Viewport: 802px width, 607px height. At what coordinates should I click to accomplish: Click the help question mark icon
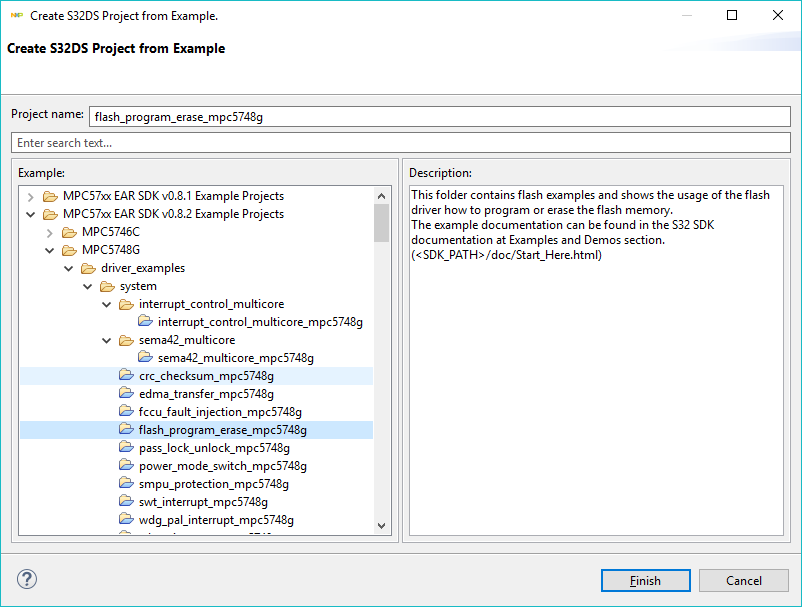27,579
